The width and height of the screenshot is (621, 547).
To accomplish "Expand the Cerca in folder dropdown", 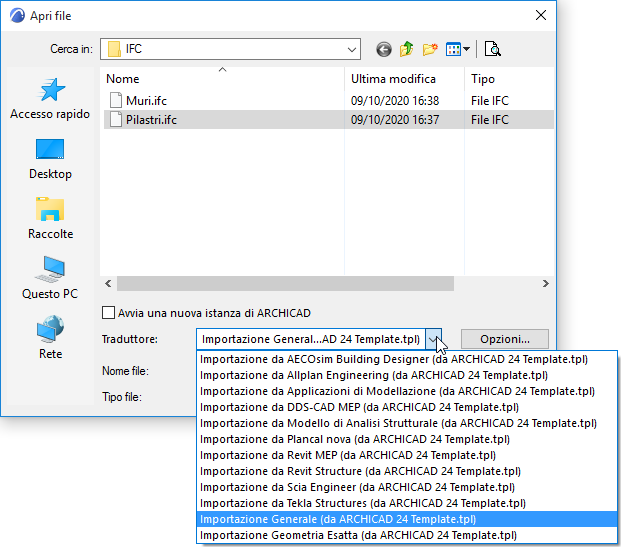I will point(351,50).
